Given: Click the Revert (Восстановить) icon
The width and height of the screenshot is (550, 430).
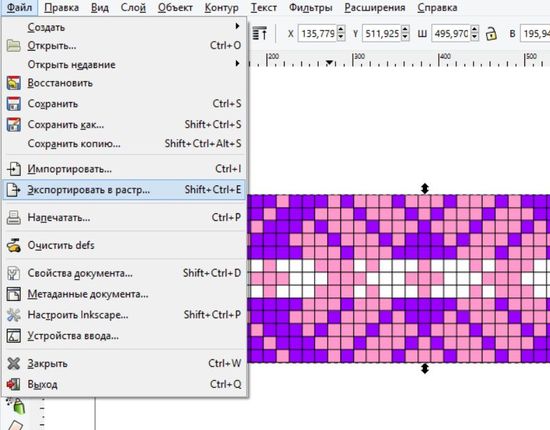Looking at the screenshot, I should 14,83.
